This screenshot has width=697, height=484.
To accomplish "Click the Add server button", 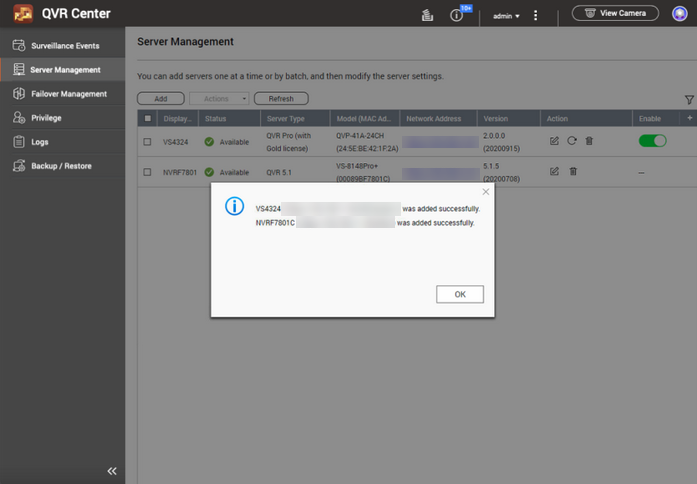I will point(161,99).
